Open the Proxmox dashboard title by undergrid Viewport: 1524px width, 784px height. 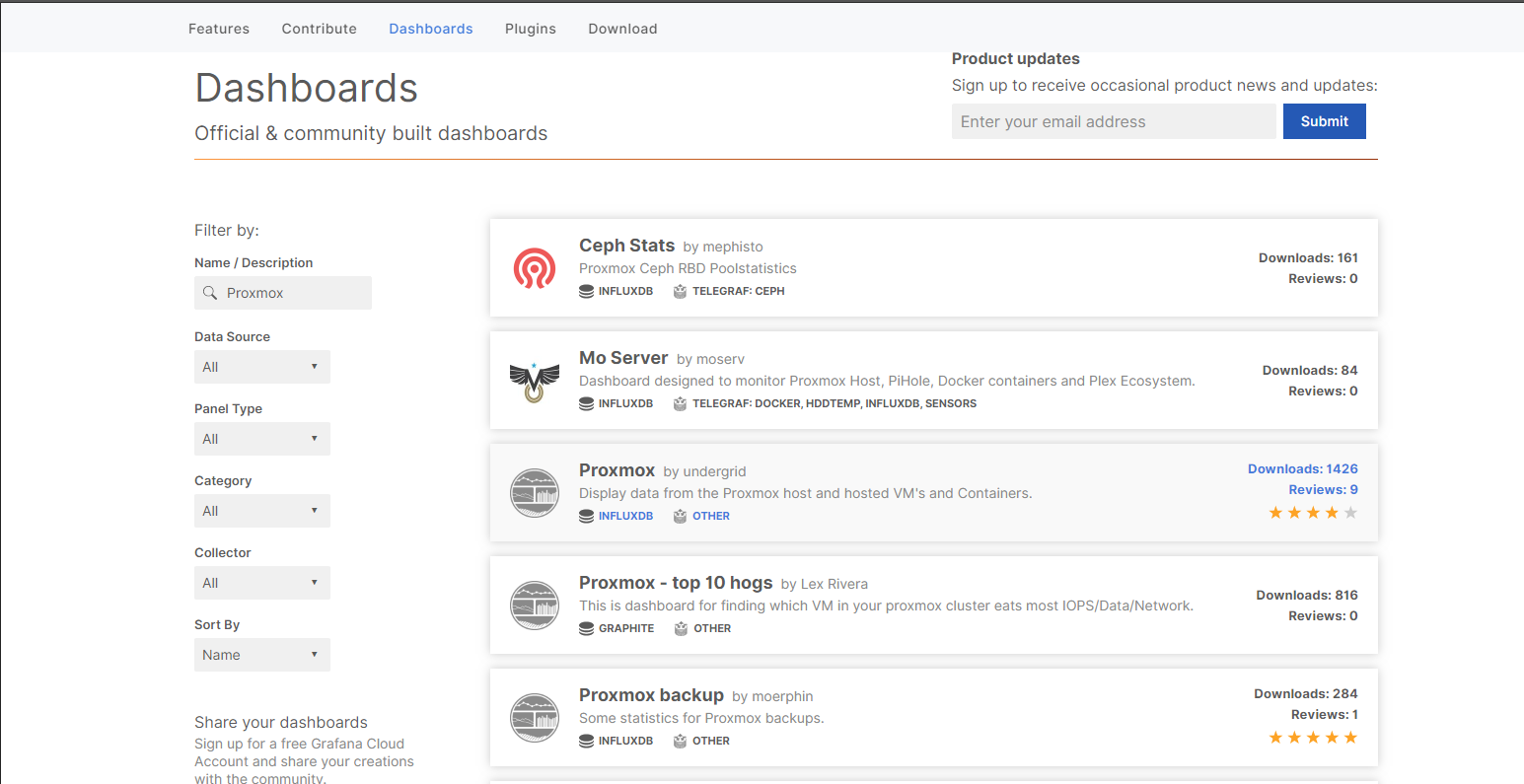click(617, 470)
